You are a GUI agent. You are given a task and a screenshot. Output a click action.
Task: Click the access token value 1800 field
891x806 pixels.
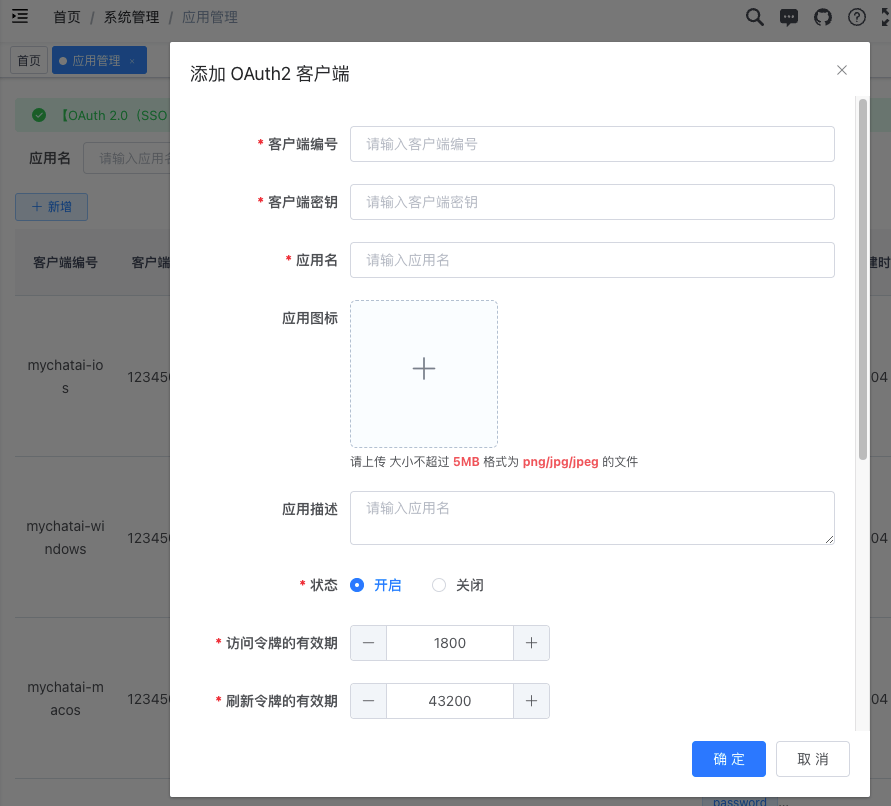pyautogui.click(x=450, y=643)
